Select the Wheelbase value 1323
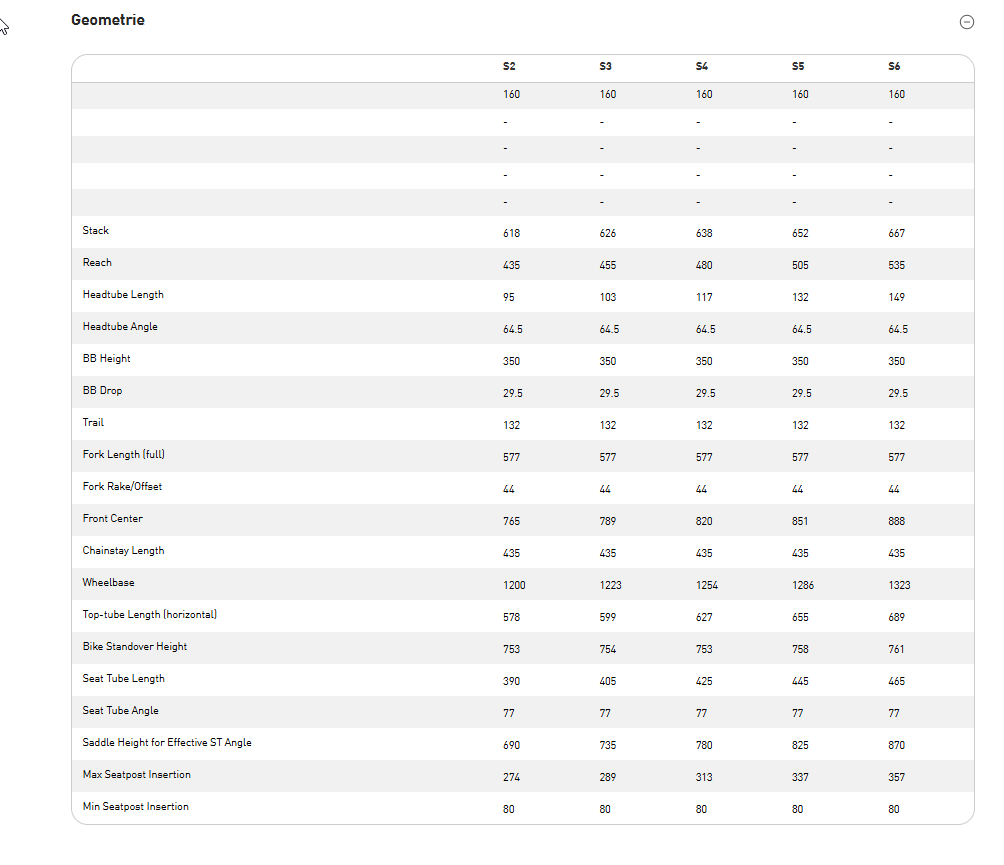This screenshot has width=1004, height=865. pos(899,586)
